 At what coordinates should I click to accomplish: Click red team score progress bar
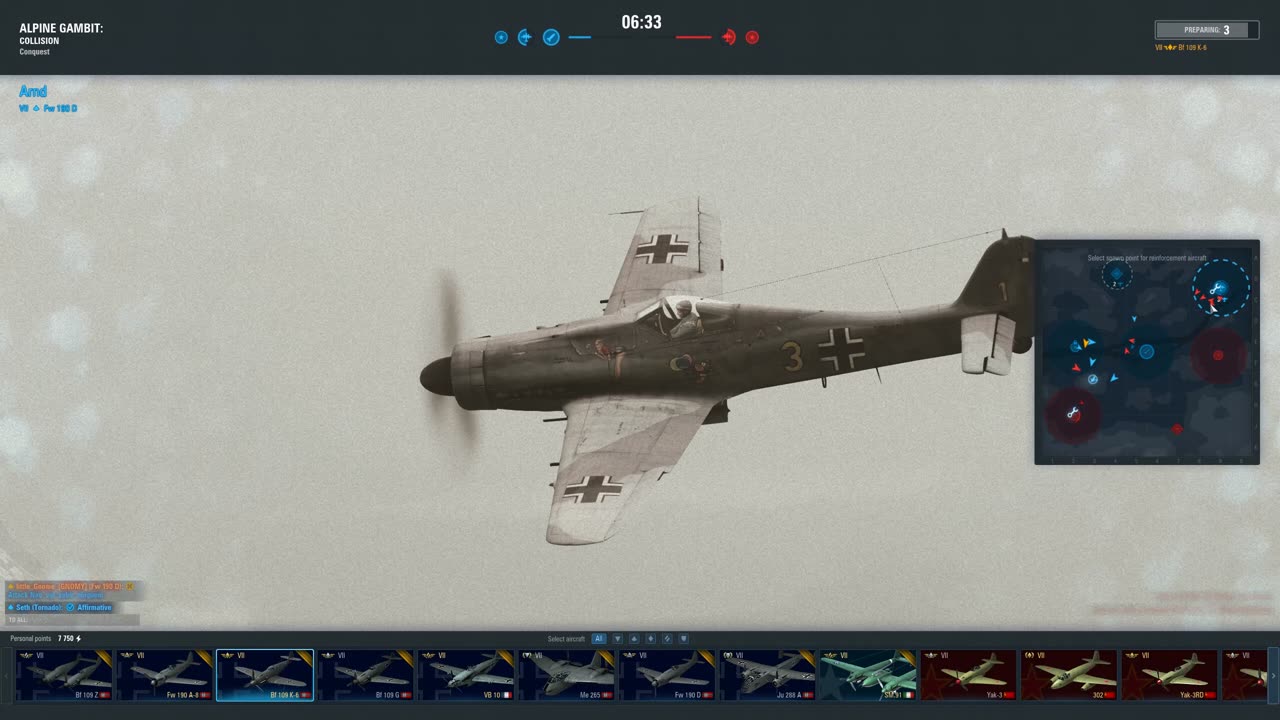[694, 37]
